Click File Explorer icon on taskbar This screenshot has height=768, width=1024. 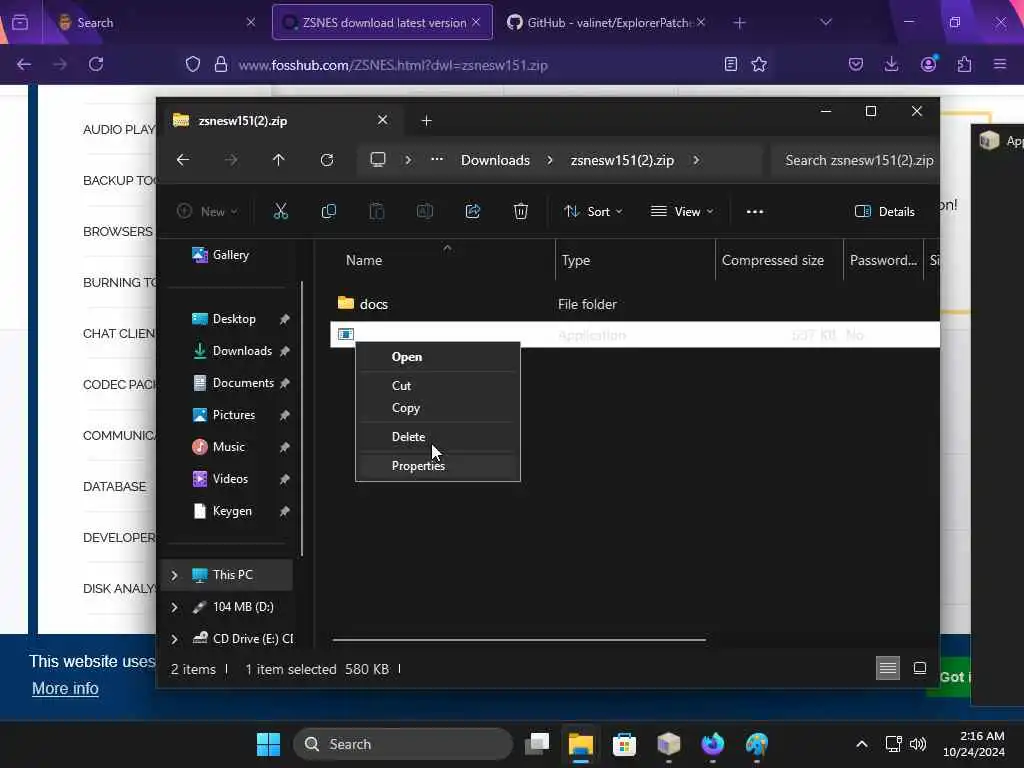[x=581, y=744]
